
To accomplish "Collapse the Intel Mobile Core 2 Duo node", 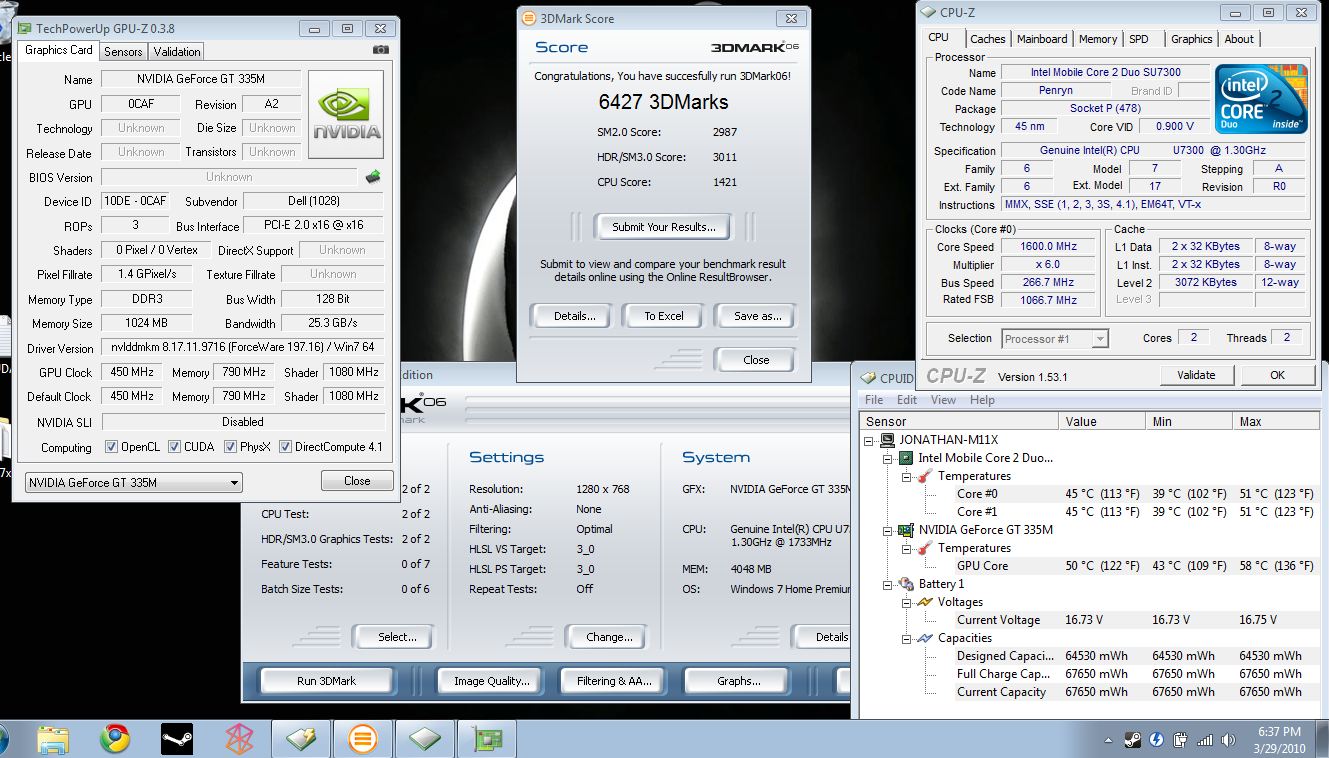I will [x=887, y=458].
